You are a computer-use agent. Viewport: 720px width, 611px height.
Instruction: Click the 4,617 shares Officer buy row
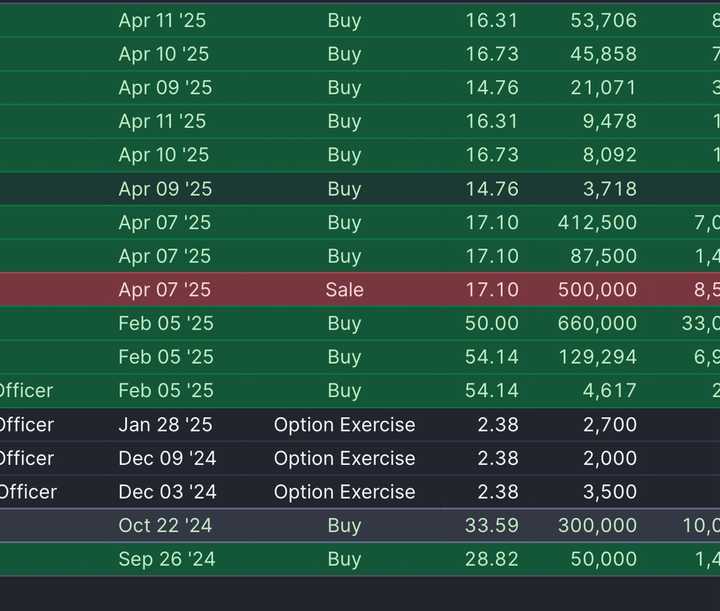pyautogui.click(x=360, y=391)
